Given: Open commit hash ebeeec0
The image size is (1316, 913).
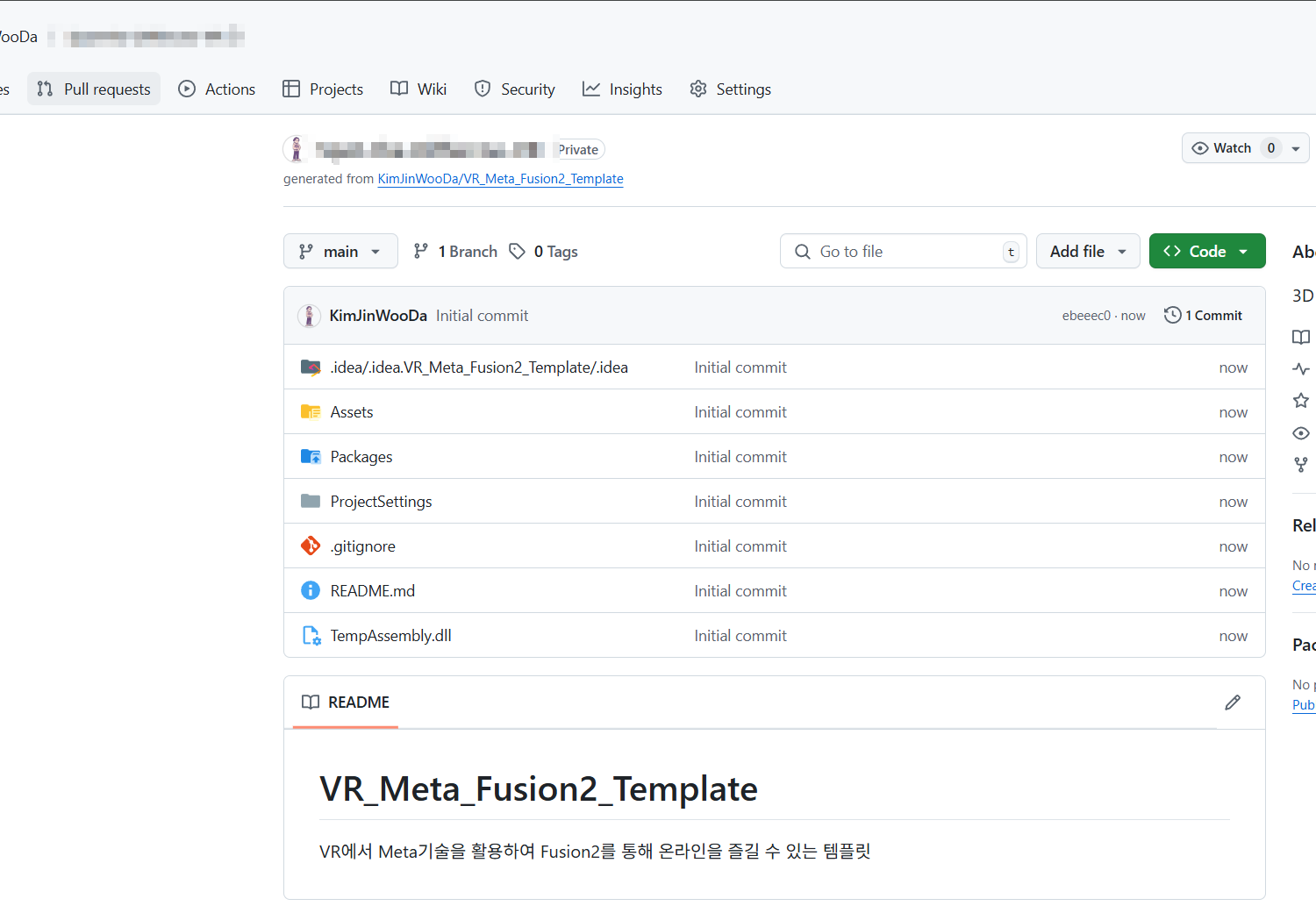Looking at the screenshot, I should [1086, 316].
